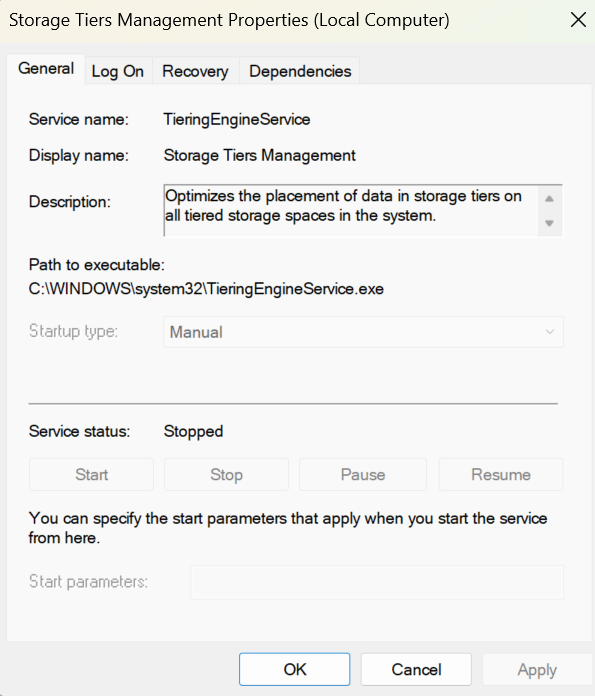Click the Resume service button

click(501, 475)
